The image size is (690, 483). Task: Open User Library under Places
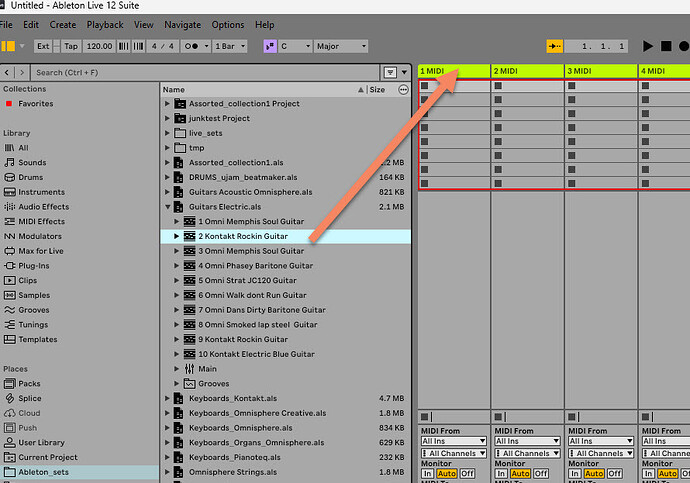[x=41, y=443]
